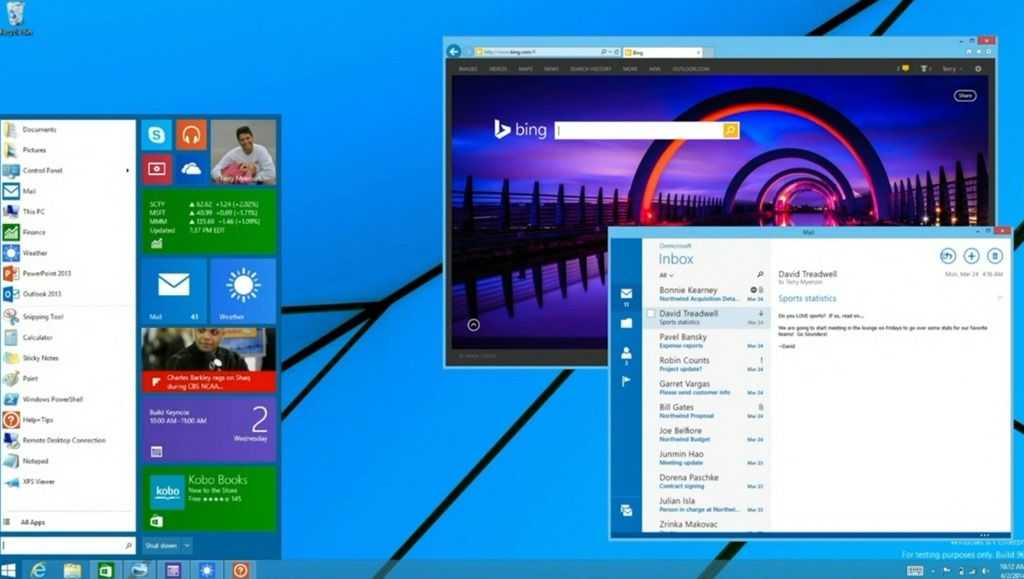Open Bonnie Kearney's email
This screenshot has width=1024, height=579.
(x=706, y=294)
